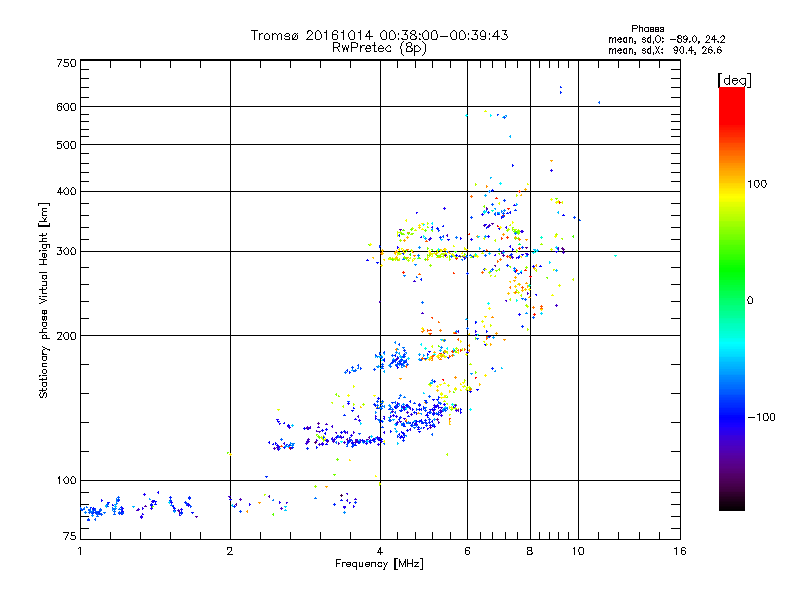The height and width of the screenshot is (600, 800).
Task: Click the y-axis '75' tick label
Action: (x=70, y=536)
